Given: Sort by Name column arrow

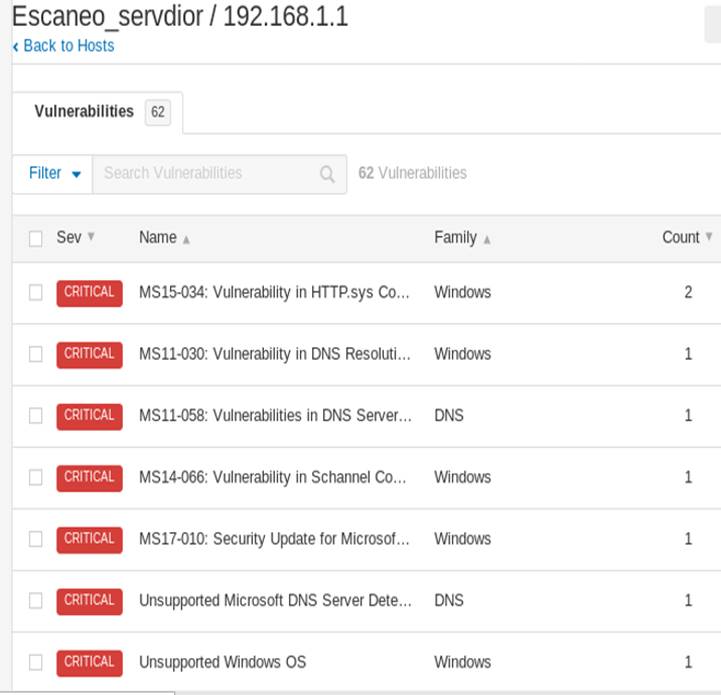Looking at the screenshot, I should tap(187, 239).
